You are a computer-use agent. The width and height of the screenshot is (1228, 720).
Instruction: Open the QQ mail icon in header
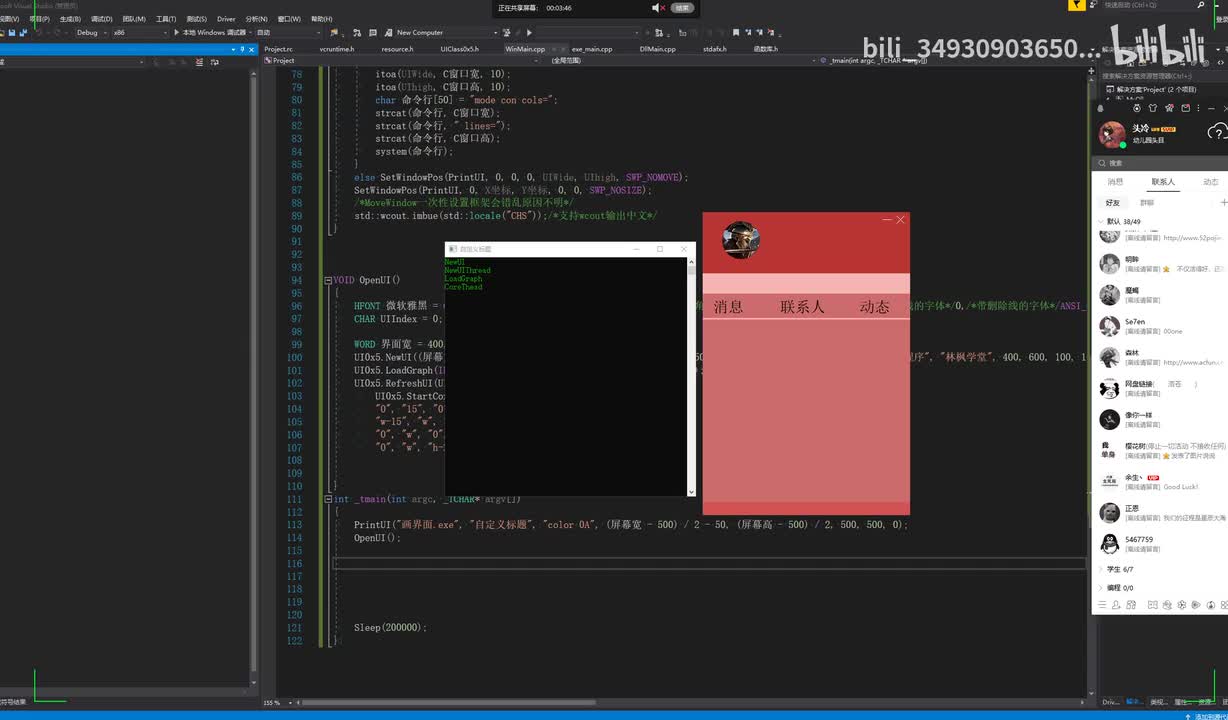click(1185, 108)
